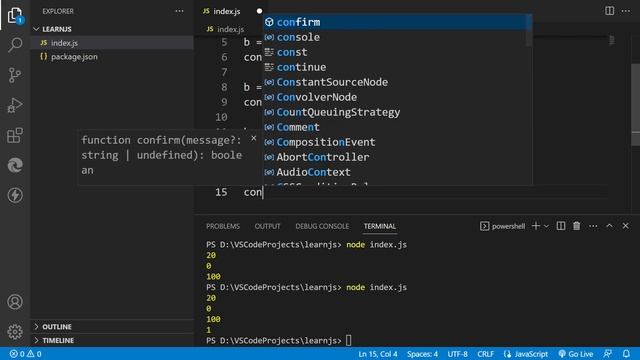The image size is (640, 360).
Task: Open the Thunder Client lightning icon
Action: (15, 195)
